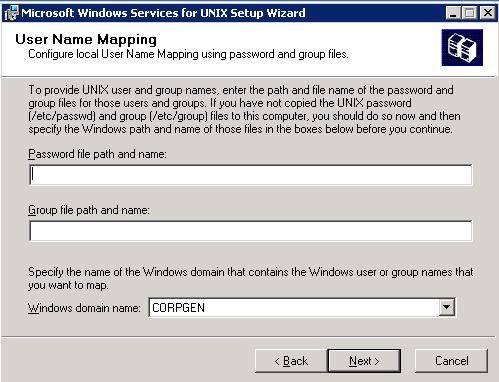
Task: Click the server computers graphic in header
Action: coord(462,47)
